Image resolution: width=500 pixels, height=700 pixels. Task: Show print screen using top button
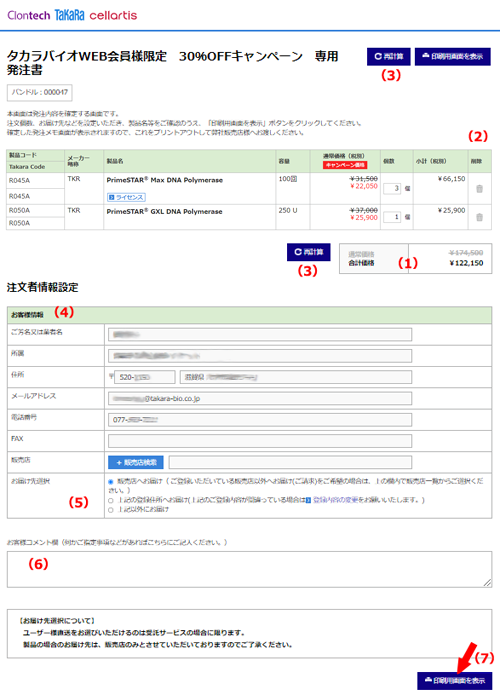point(453,57)
